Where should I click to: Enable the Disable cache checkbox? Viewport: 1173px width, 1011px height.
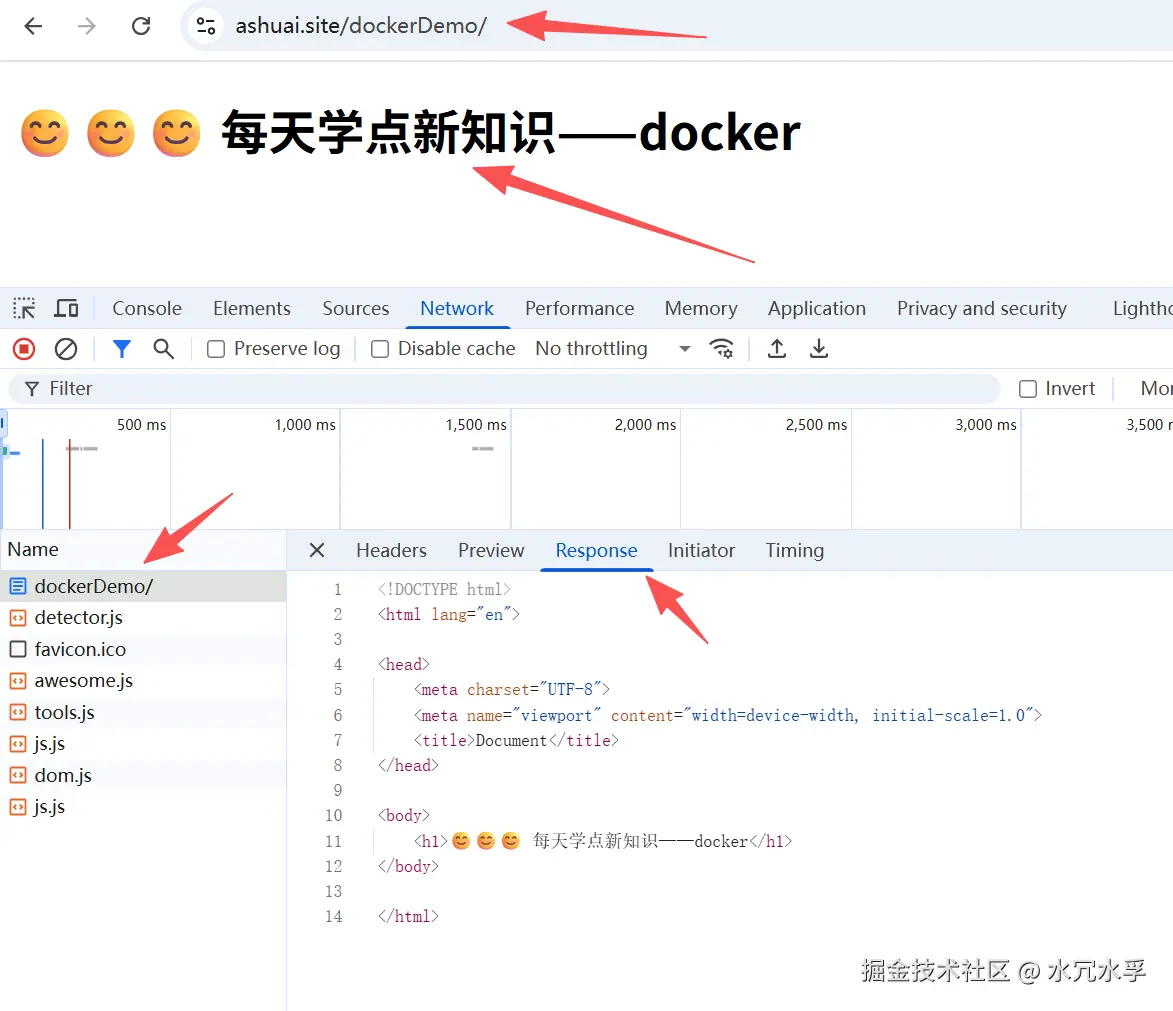click(x=380, y=349)
